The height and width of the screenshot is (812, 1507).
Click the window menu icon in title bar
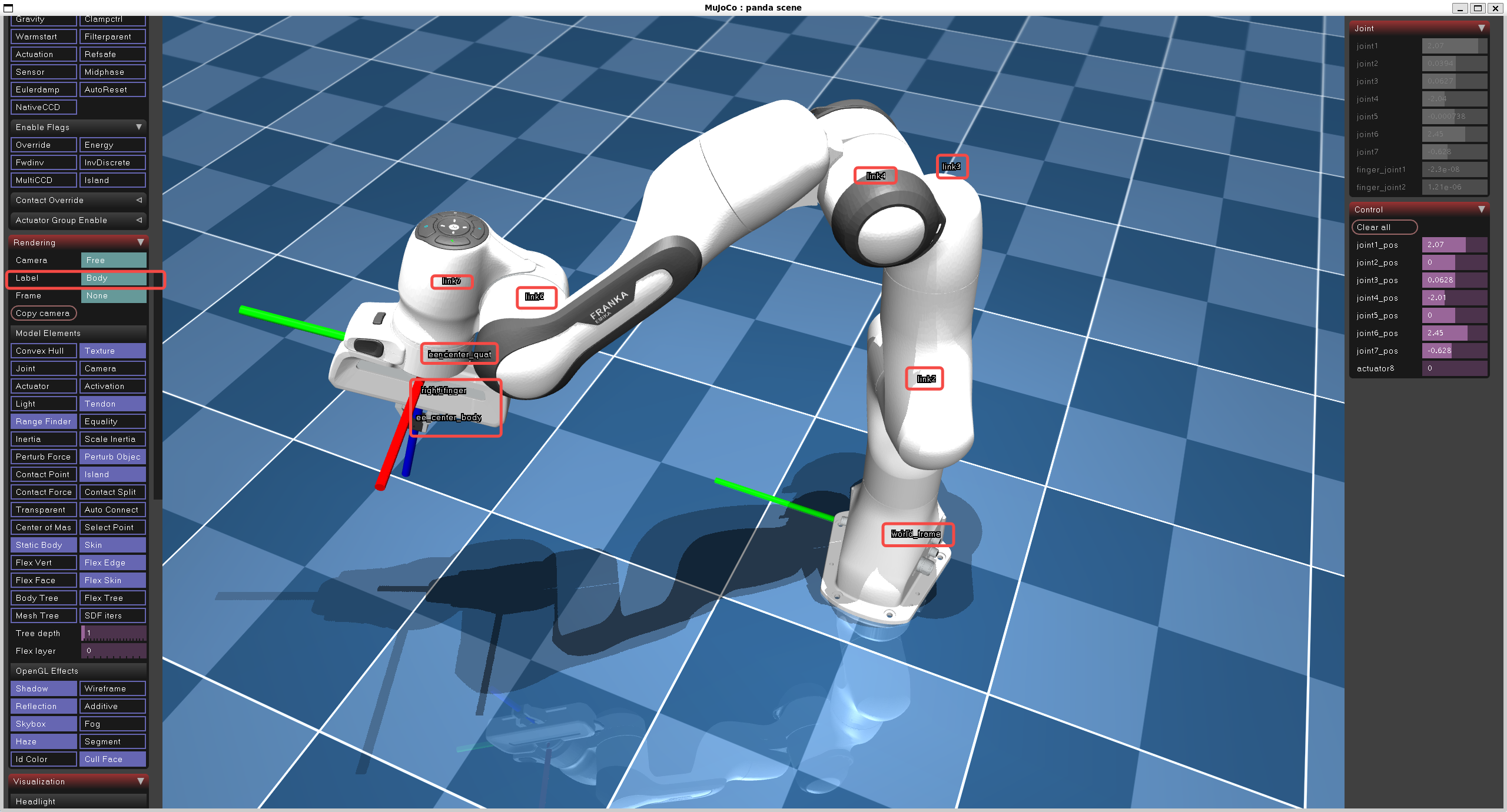(x=8, y=8)
